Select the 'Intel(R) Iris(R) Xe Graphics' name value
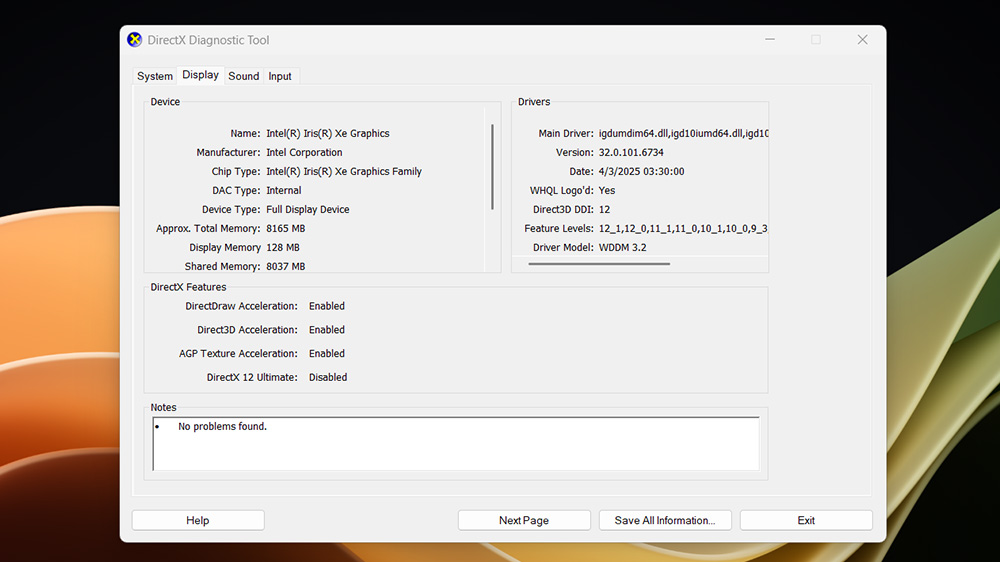The width and height of the screenshot is (1000, 562). 328,133
